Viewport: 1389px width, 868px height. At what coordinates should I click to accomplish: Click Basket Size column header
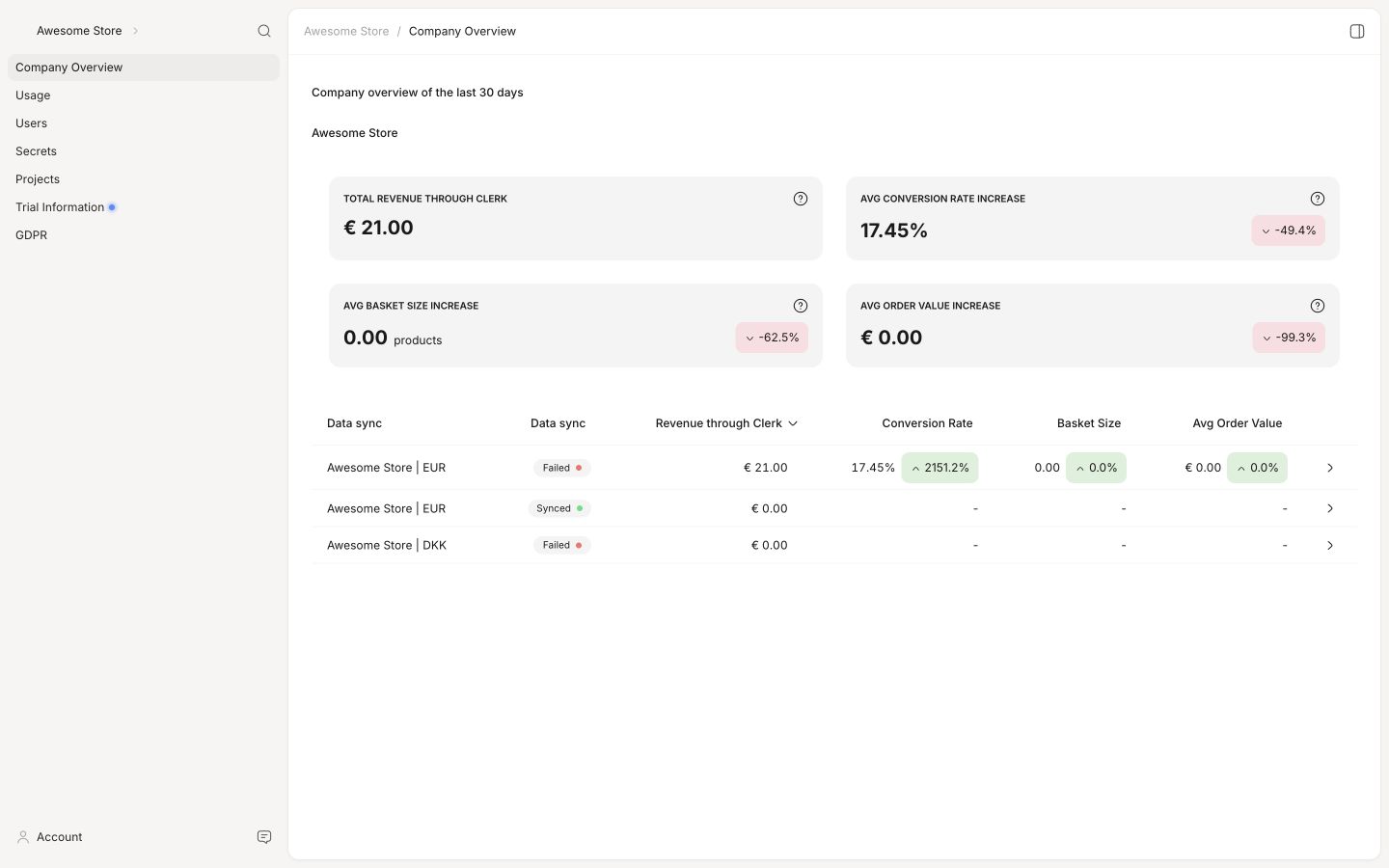click(1089, 423)
